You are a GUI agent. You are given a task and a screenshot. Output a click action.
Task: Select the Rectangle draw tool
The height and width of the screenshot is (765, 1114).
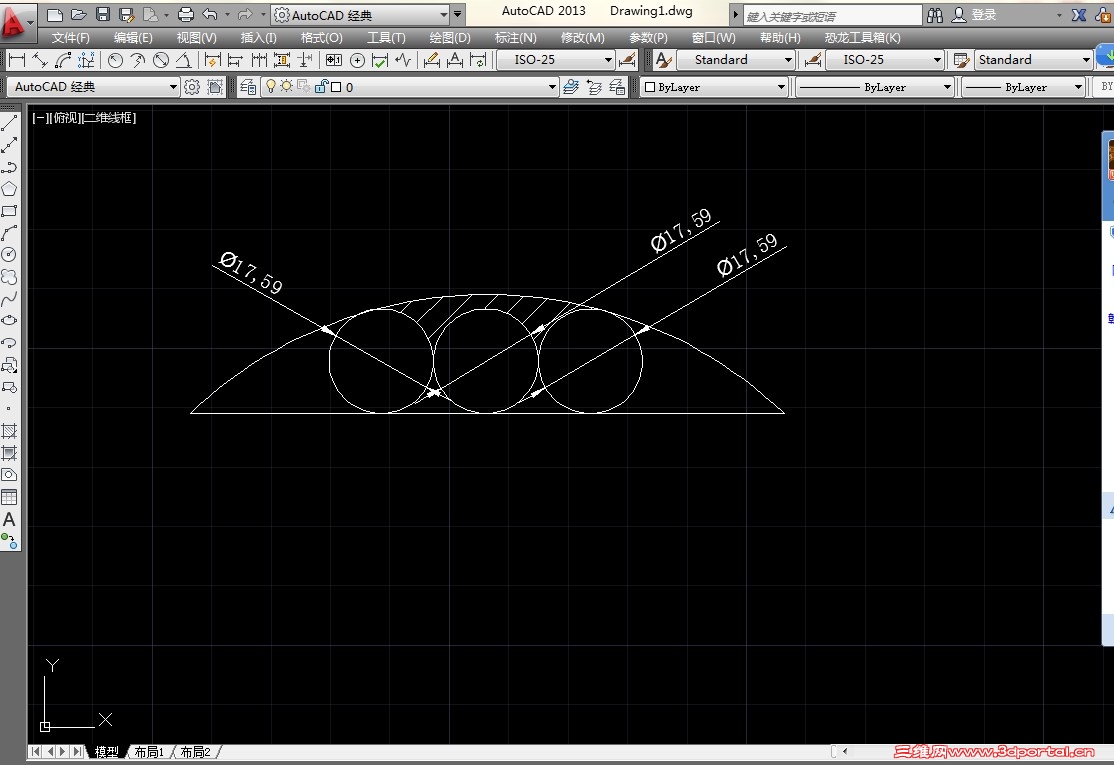tap(9, 211)
